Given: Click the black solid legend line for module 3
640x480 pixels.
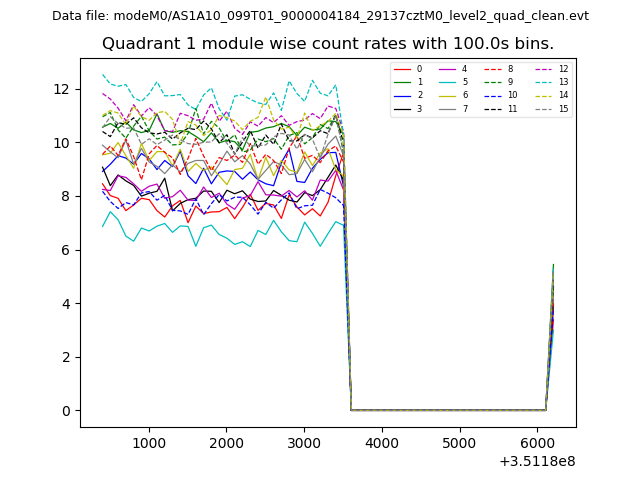Looking at the screenshot, I should click(x=403, y=108).
